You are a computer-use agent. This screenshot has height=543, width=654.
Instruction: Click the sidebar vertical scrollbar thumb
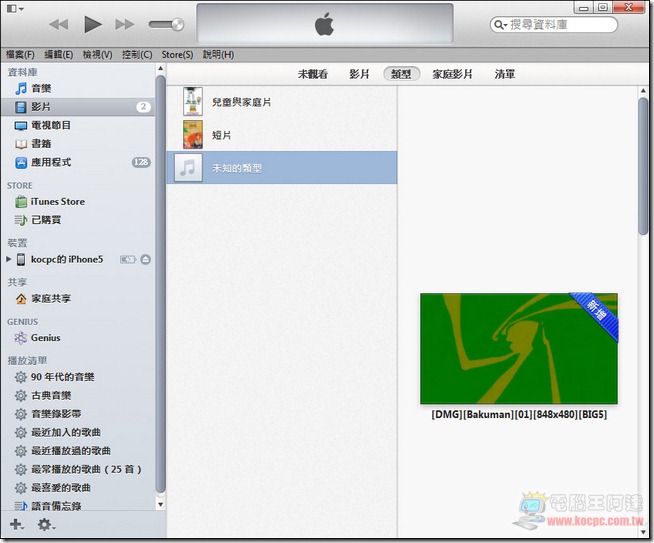point(161,285)
